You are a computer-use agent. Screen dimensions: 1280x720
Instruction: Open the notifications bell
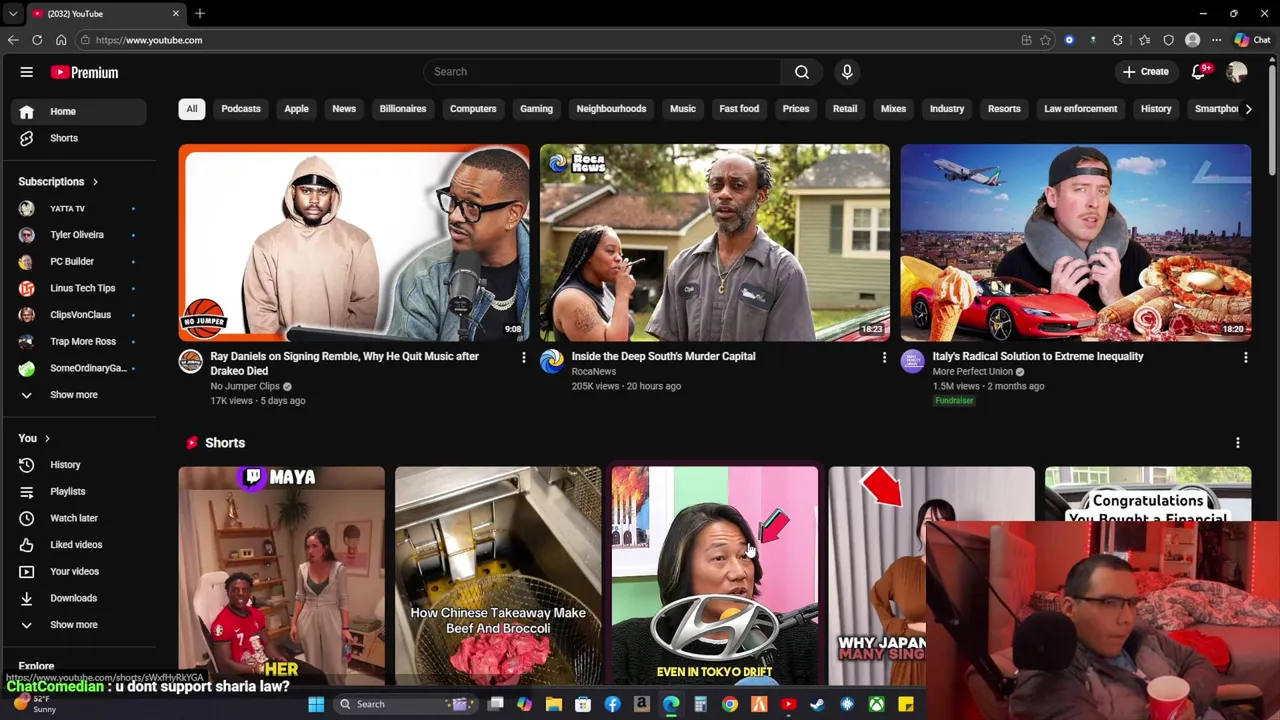pyautogui.click(x=1199, y=72)
